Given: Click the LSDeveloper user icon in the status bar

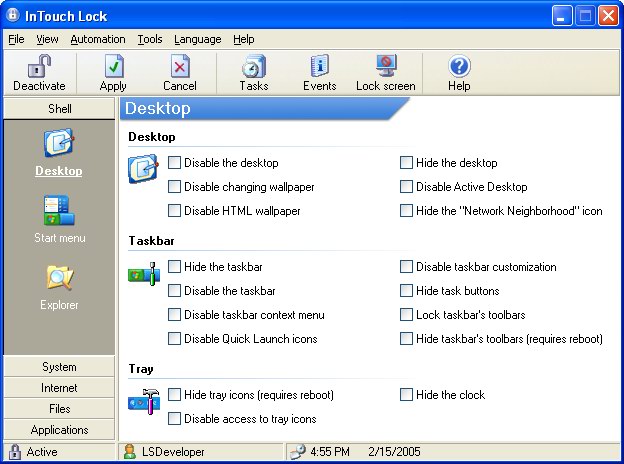Looking at the screenshot, I should (x=129, y=452).
